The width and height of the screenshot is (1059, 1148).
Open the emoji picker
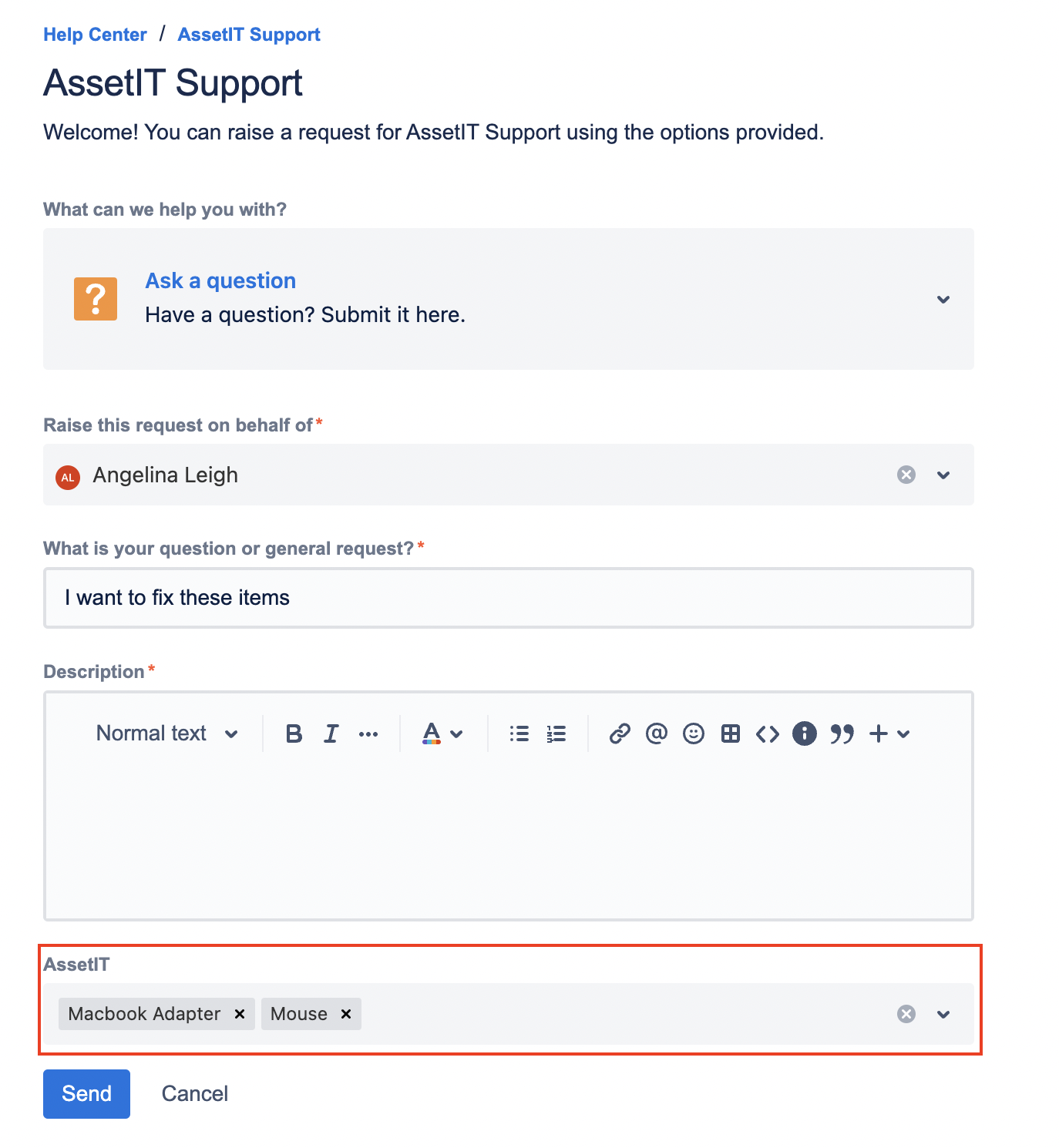(694, 733)
